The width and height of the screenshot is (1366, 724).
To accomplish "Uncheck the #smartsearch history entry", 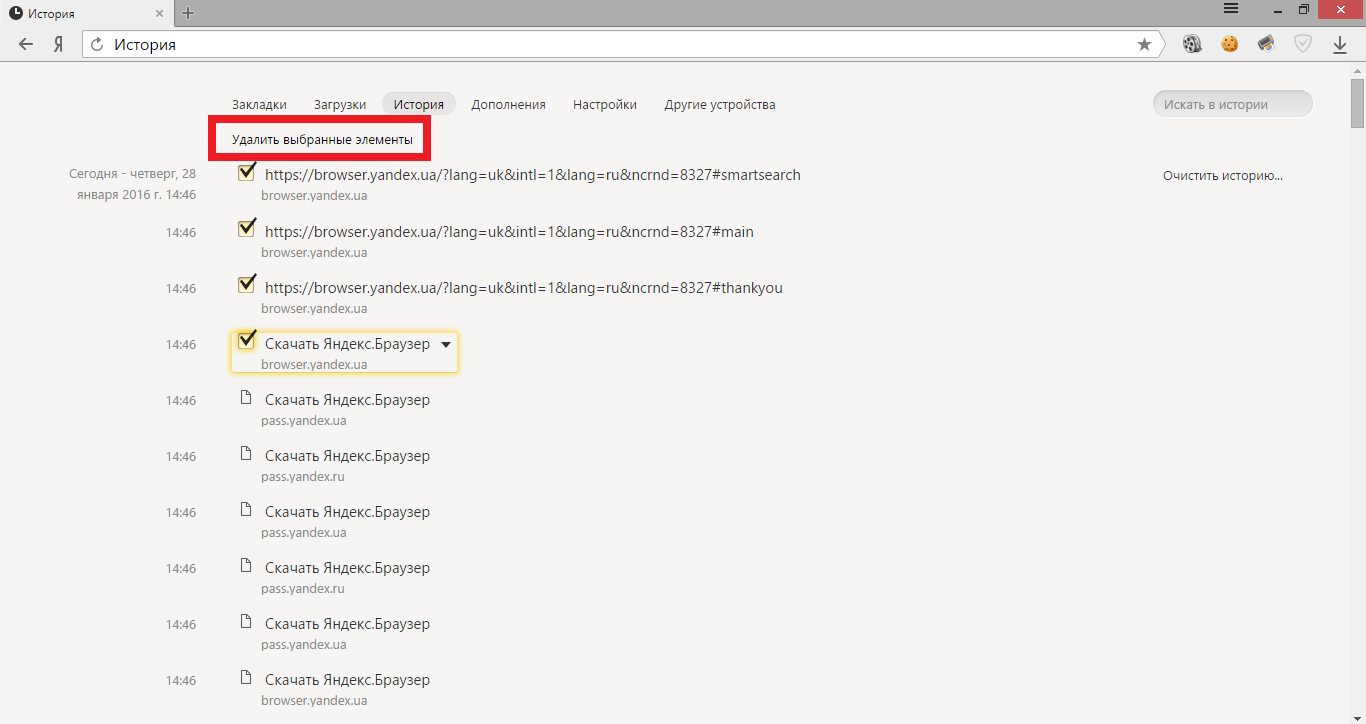I will [x=246, y=173].
